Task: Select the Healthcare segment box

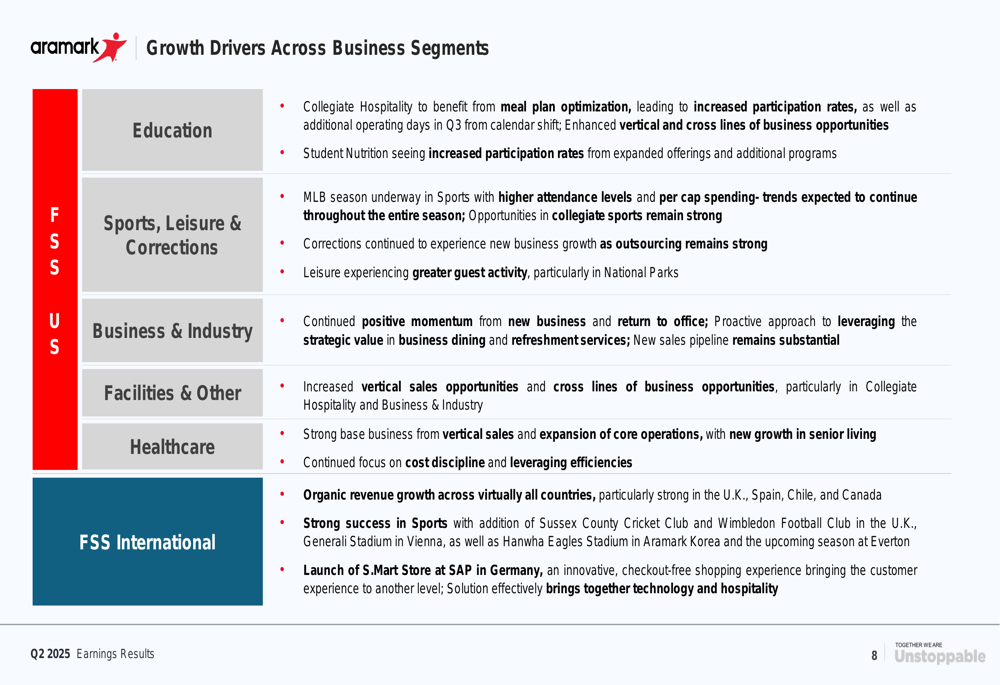Action: point(172,446)
